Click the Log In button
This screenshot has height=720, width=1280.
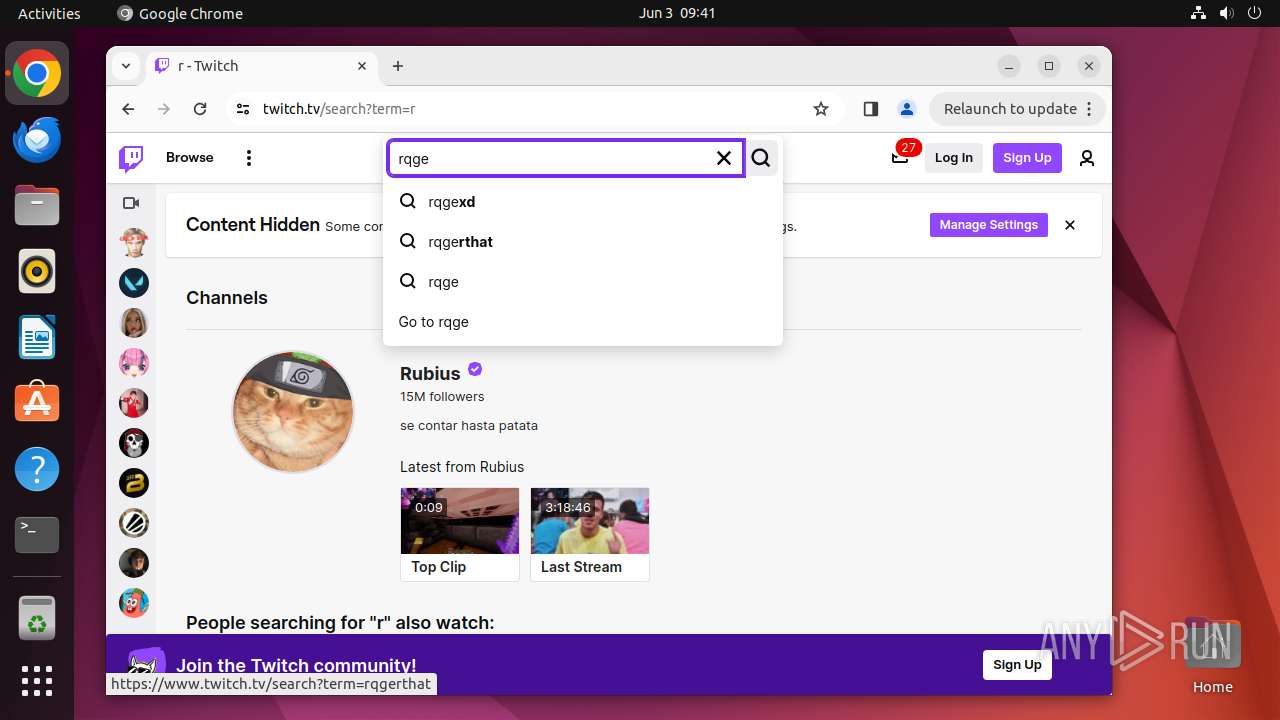[954, 158]
